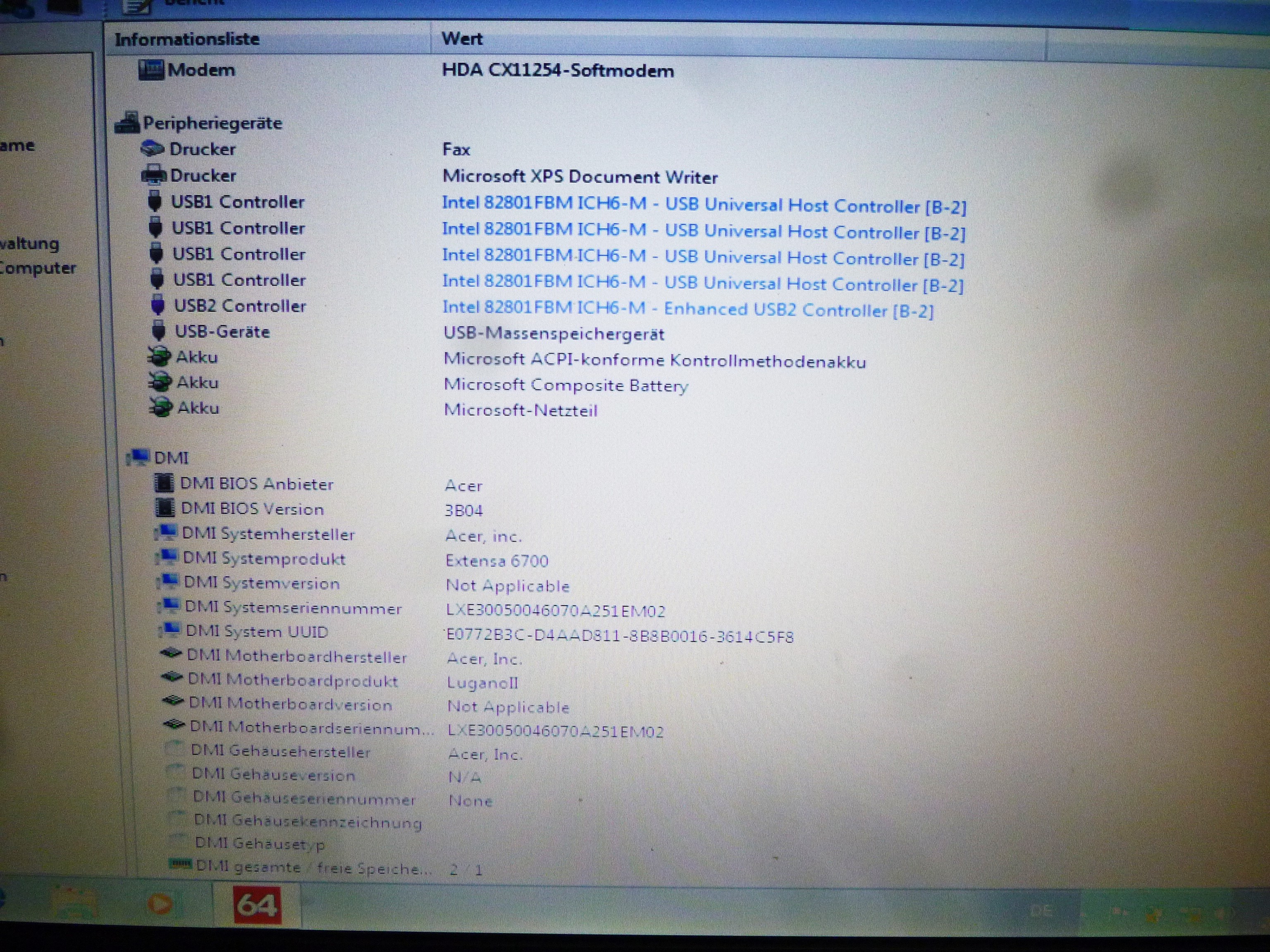Select Acer BIOS Anbieter value

click(x=464, y=486)
